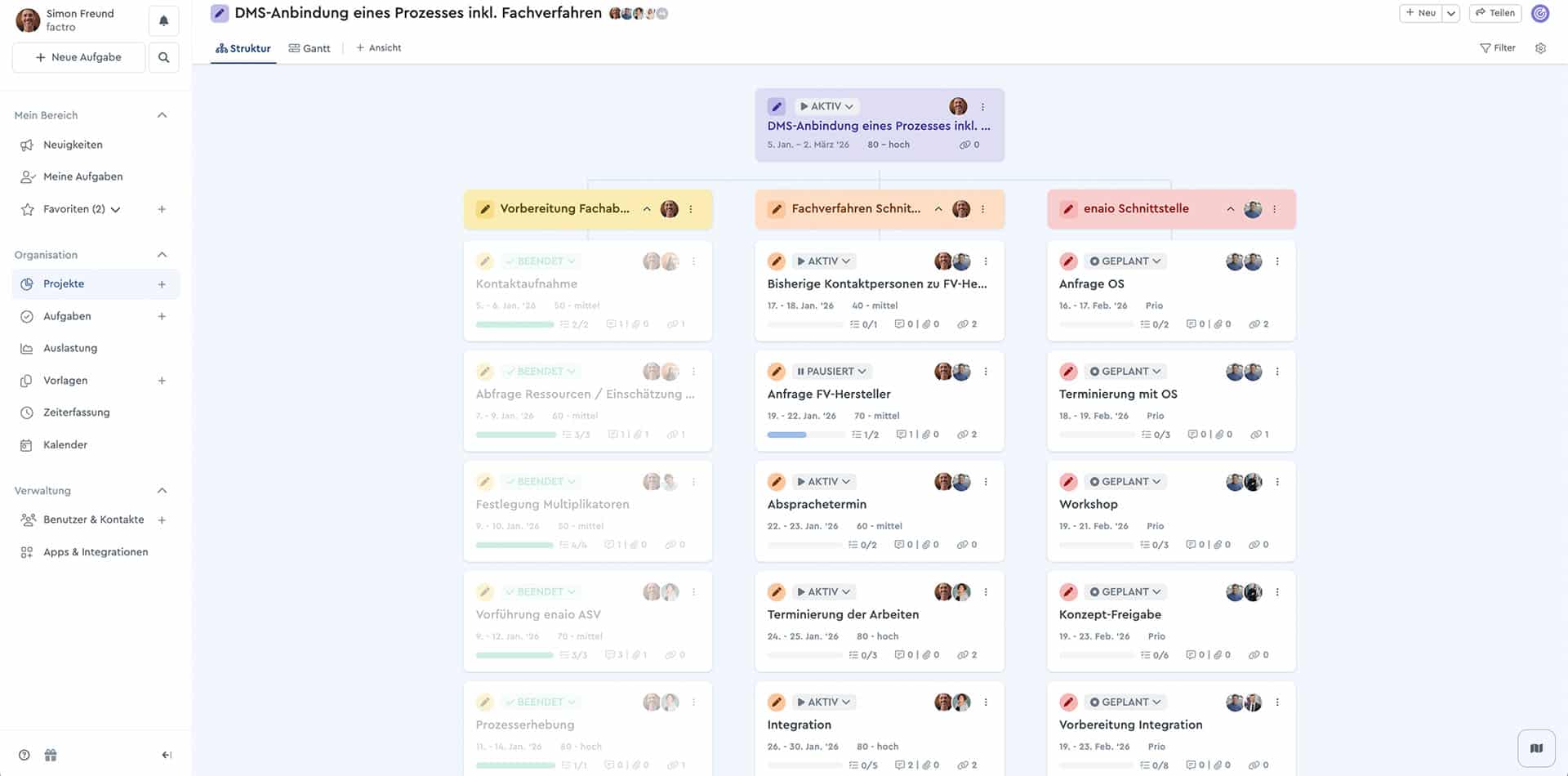Open the notification bell
The width and height of the screenshot is (1568, 776).
163,20
